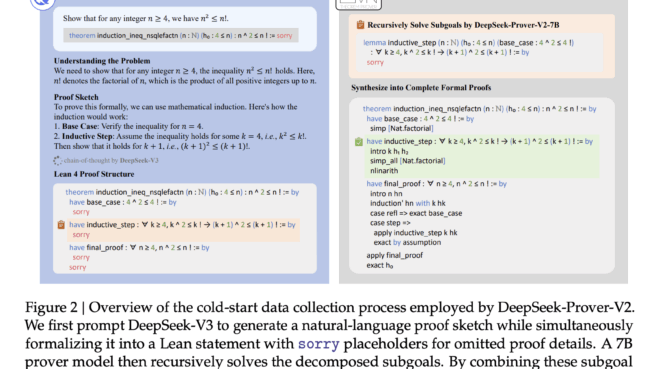This screenshot has width=656, height=369.
Task: Click the Figure 2 caption label
Action: coord(51,308)
